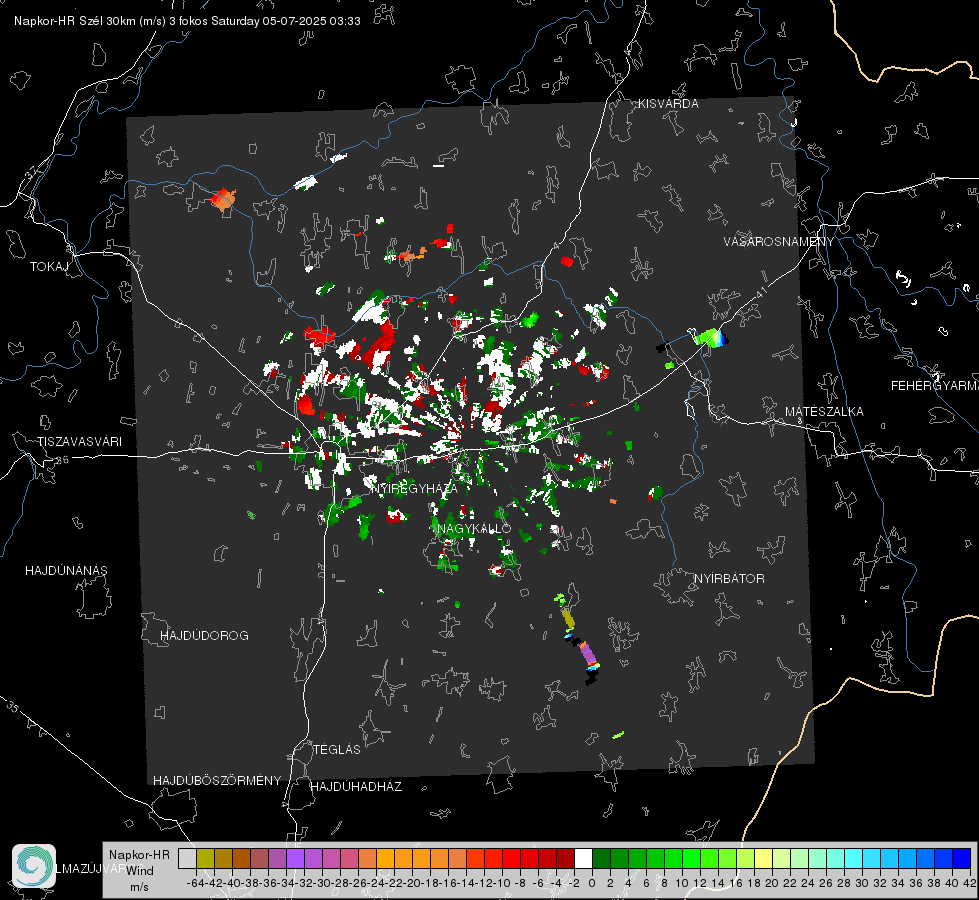Click the swirl logo icon in the corner
The width and height of the screenshot is (979, 900).
(x=34, y=866)
